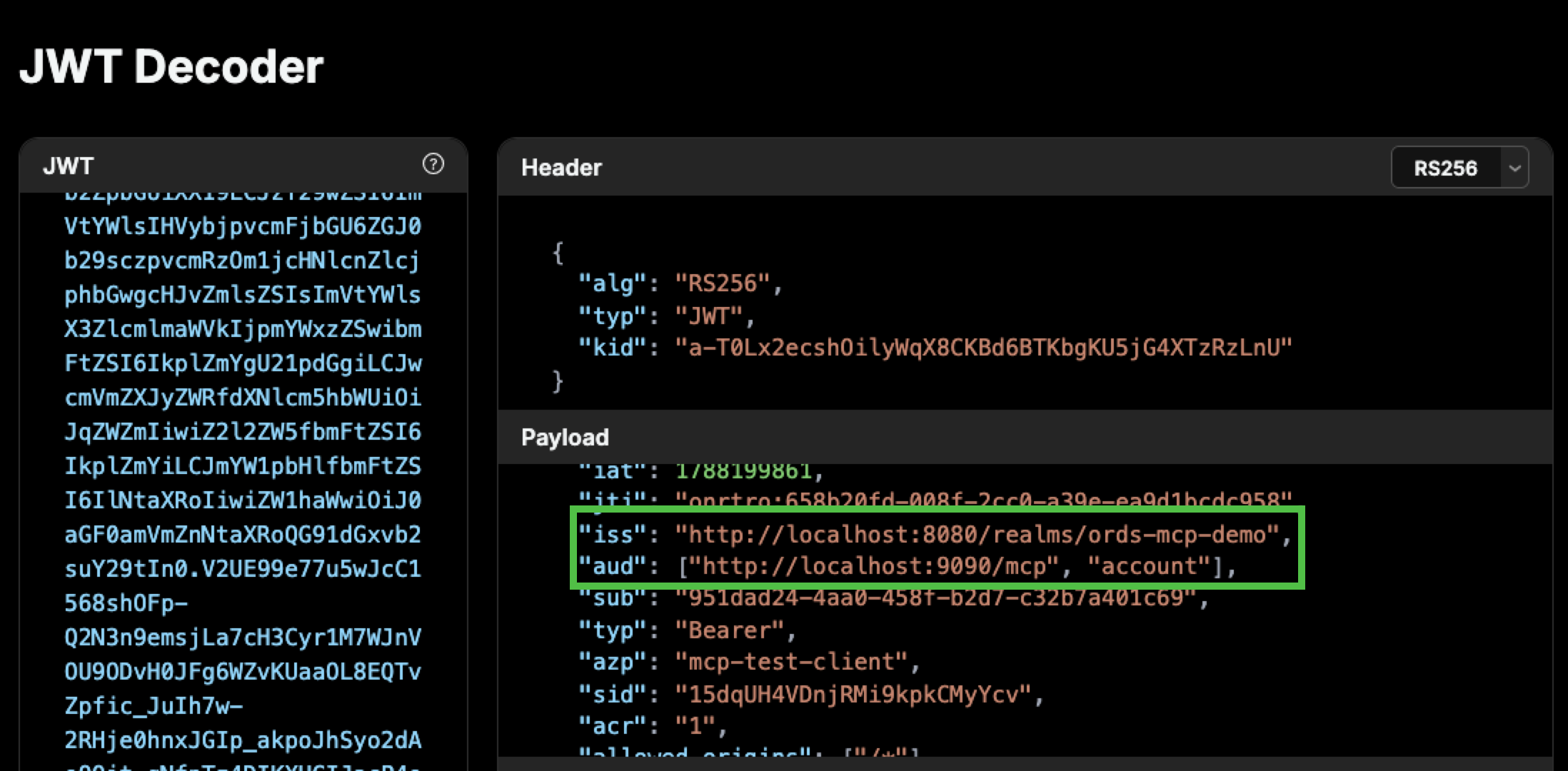Image resolution: width=1568 pixels, height=771 pixels.
Task: Click the aud value http://localhost:9090/mcp
Action: pyautogui.click(x=873, y=566)
